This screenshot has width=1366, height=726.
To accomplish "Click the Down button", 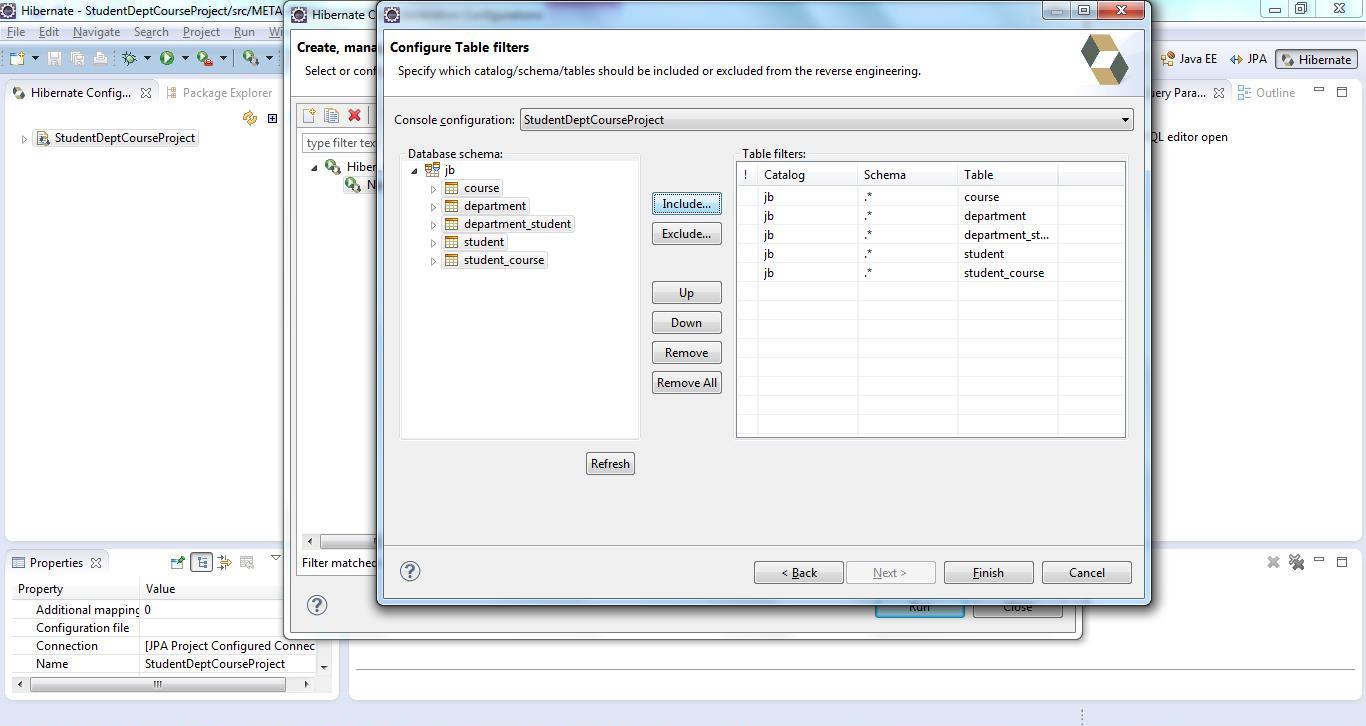I will (x=686, y=323).
